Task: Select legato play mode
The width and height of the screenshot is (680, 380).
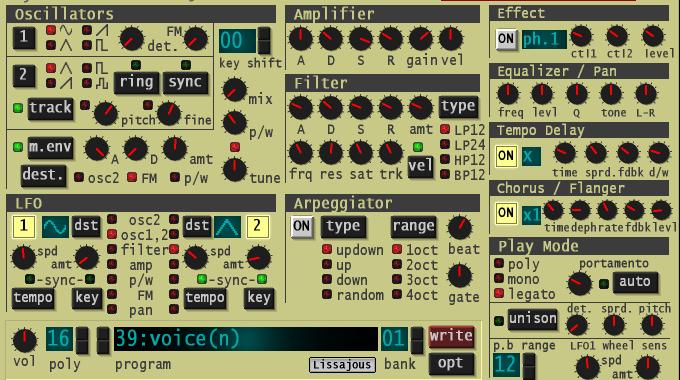Action: click(499, 293)
